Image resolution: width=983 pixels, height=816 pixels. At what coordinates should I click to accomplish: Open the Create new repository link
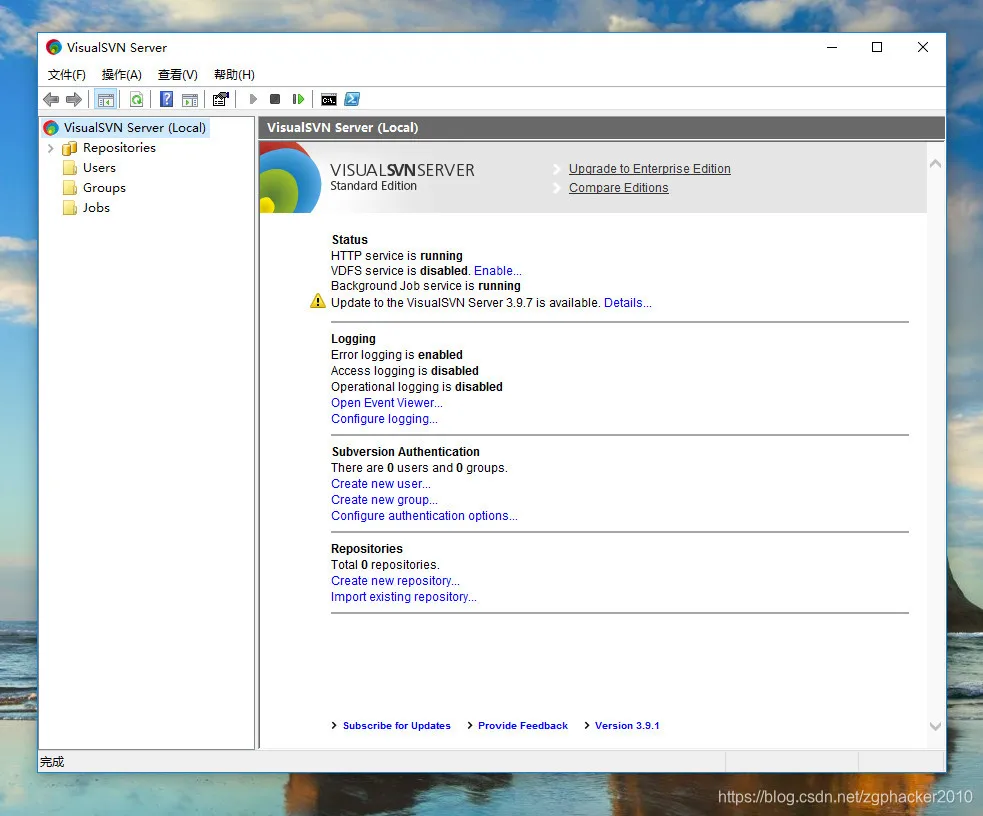click(395, 580)
